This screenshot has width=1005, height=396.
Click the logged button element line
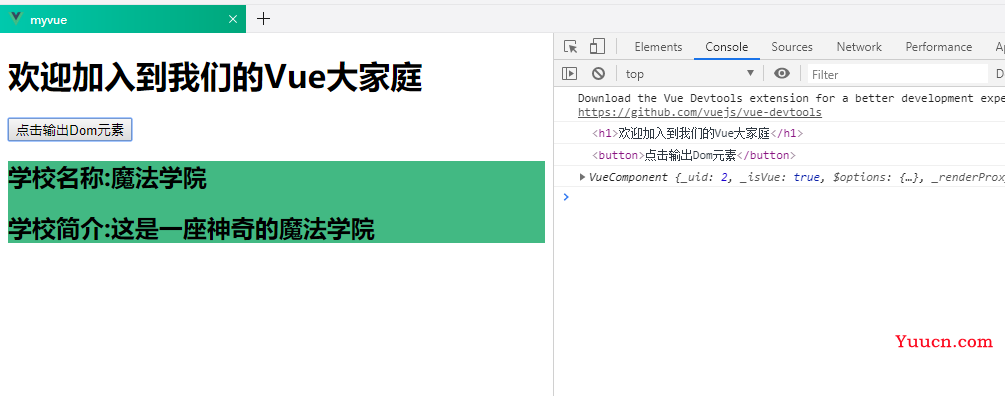pyautogui.click(x=694, y=155)
